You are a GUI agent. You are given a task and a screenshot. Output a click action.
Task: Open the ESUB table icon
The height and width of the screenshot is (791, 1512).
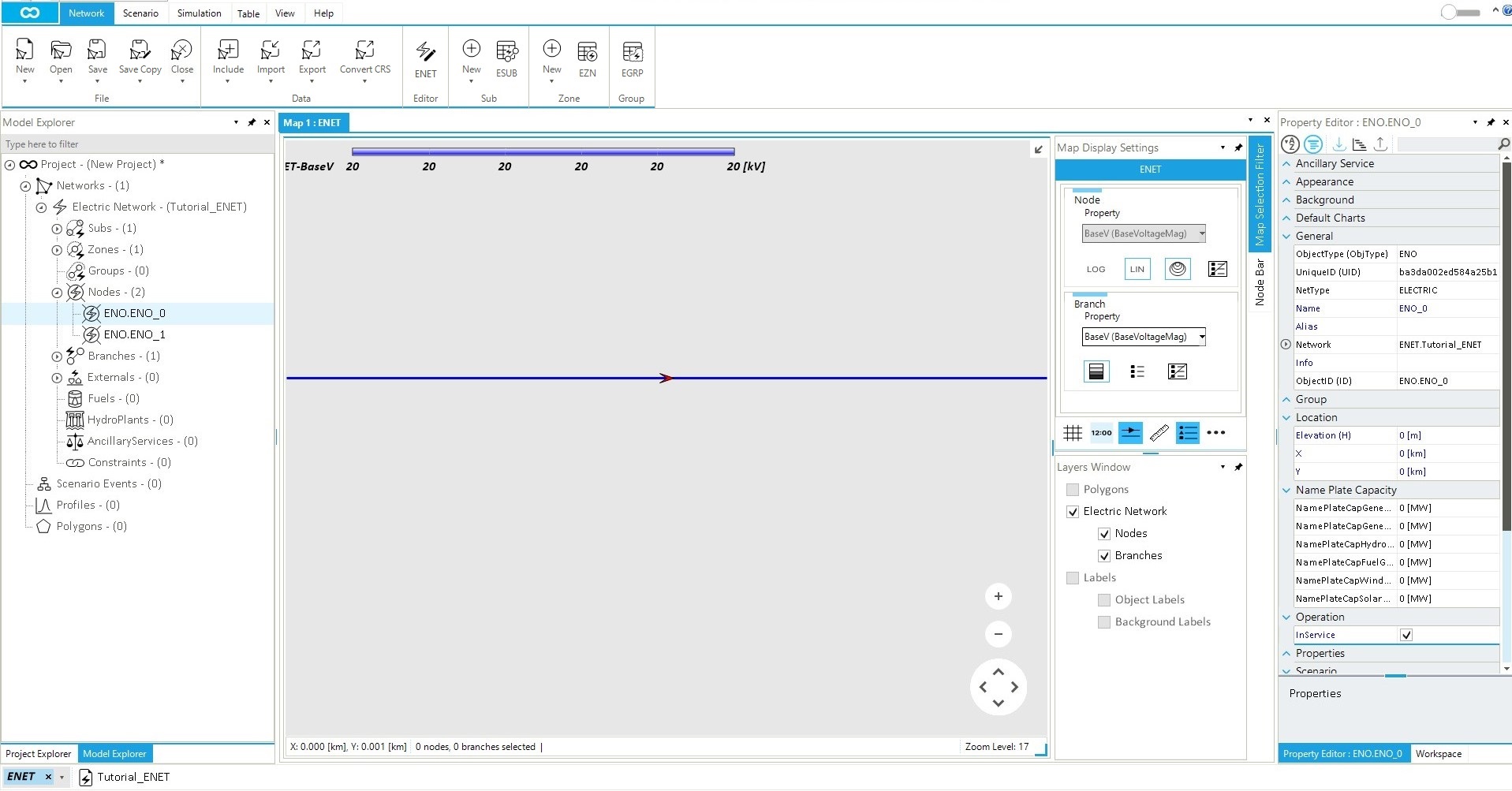pyautogui.click(x=506, y=51)
